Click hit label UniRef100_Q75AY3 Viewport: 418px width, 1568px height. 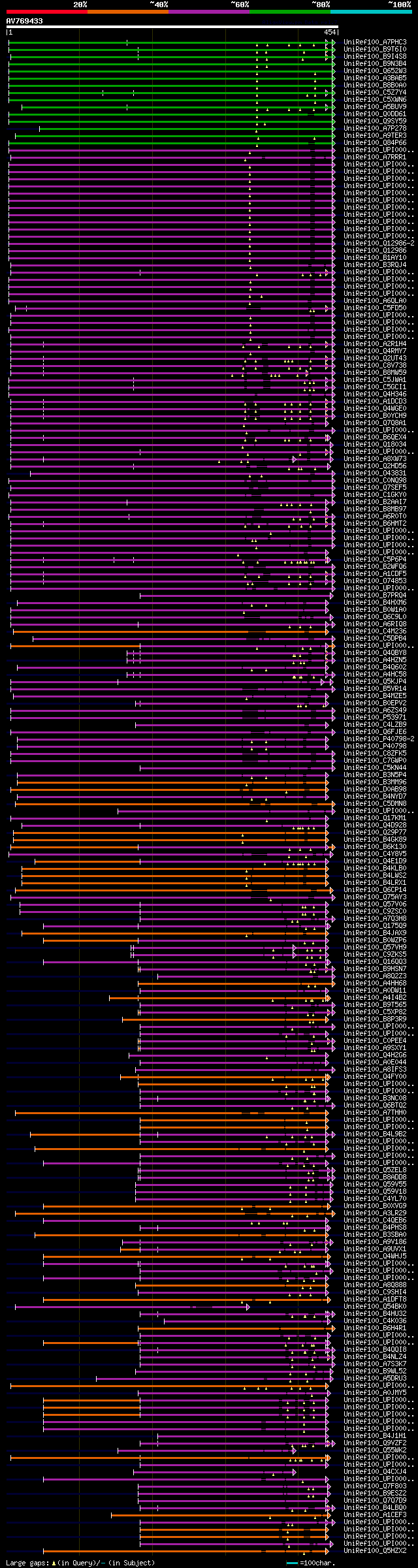375,897
